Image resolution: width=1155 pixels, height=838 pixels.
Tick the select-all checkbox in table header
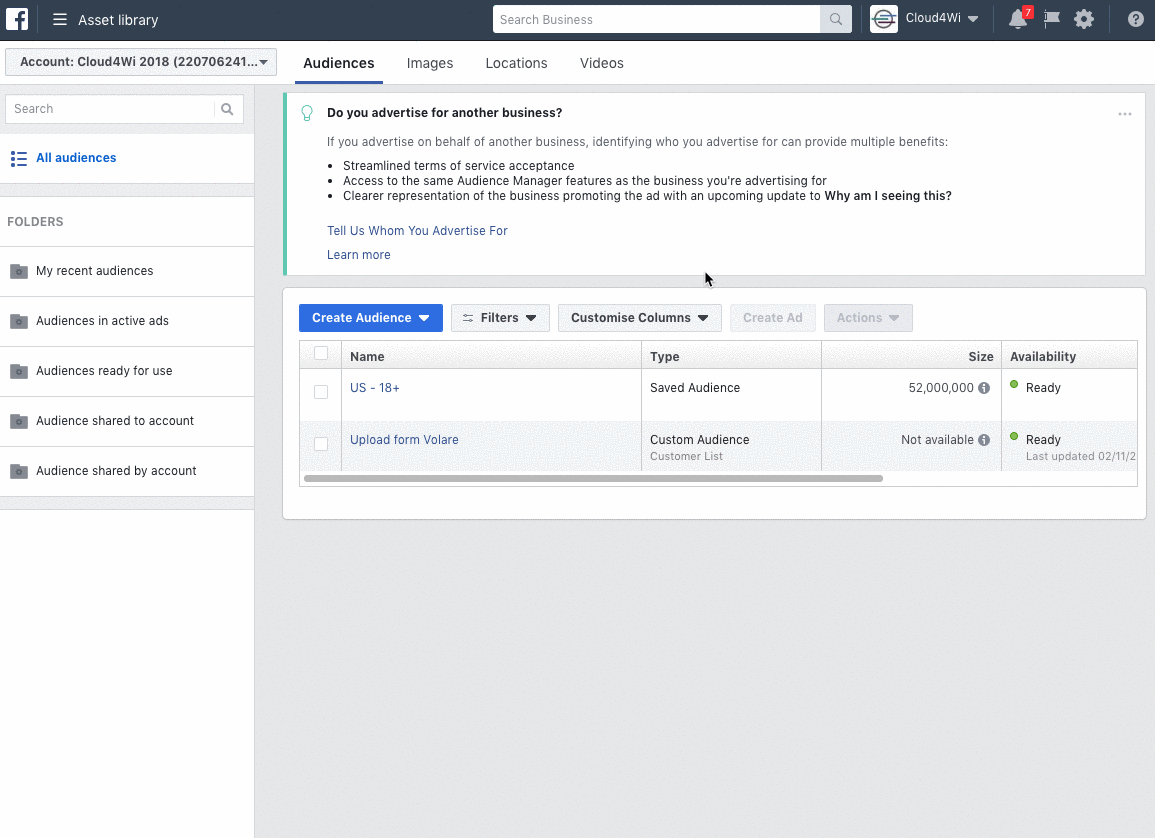click(x=321, y=353)
